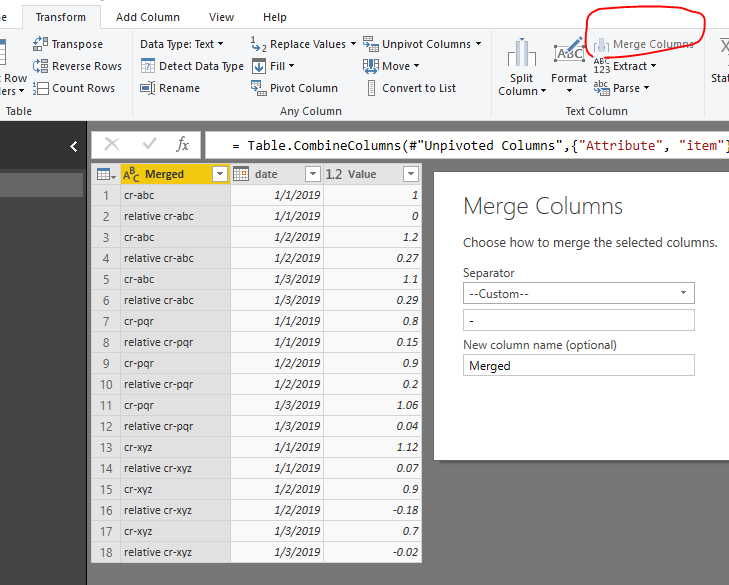
Task: Open the Move dropdown arrow
Action: pyautogui.click(x=416, y=66)
